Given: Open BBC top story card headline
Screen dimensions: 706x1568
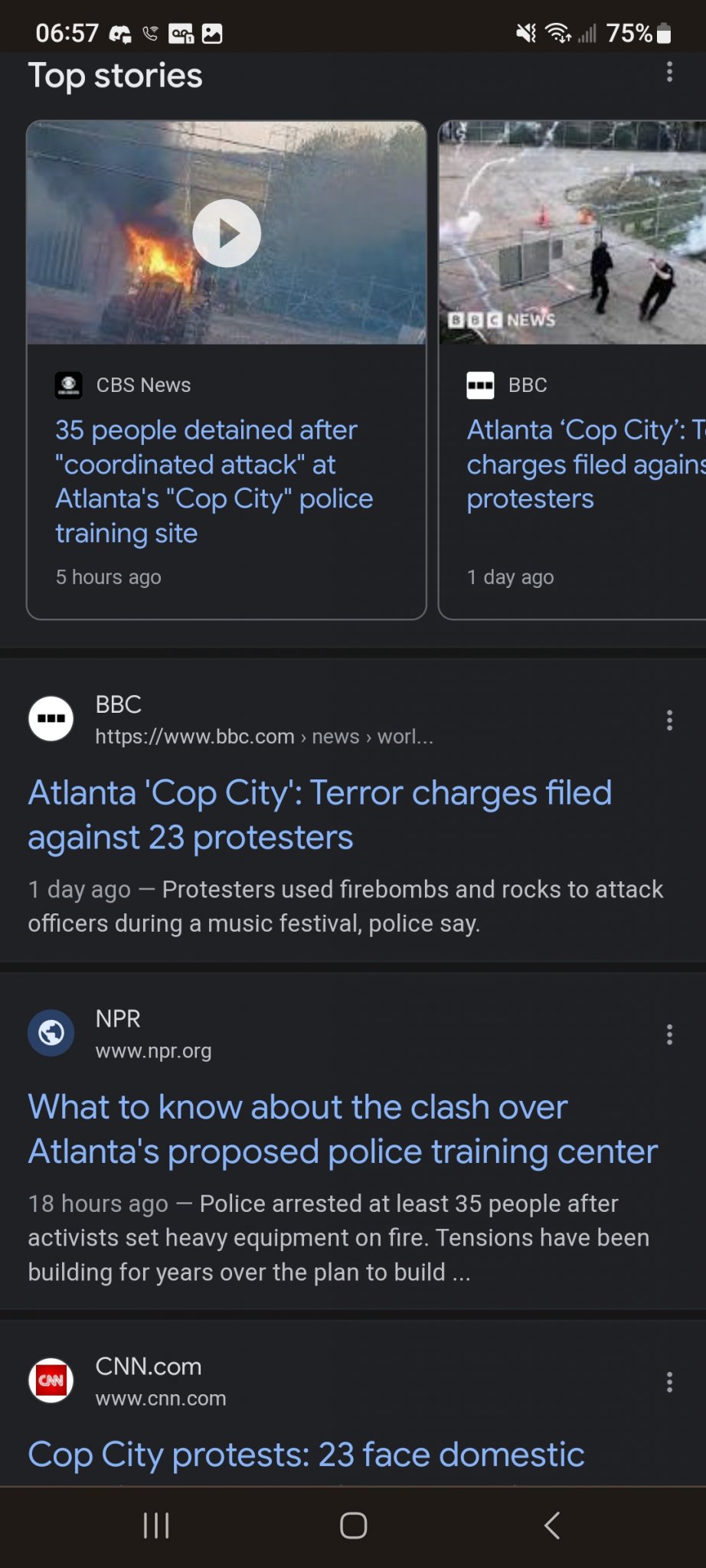Looking at the screenshot, I should click(585, 464).
